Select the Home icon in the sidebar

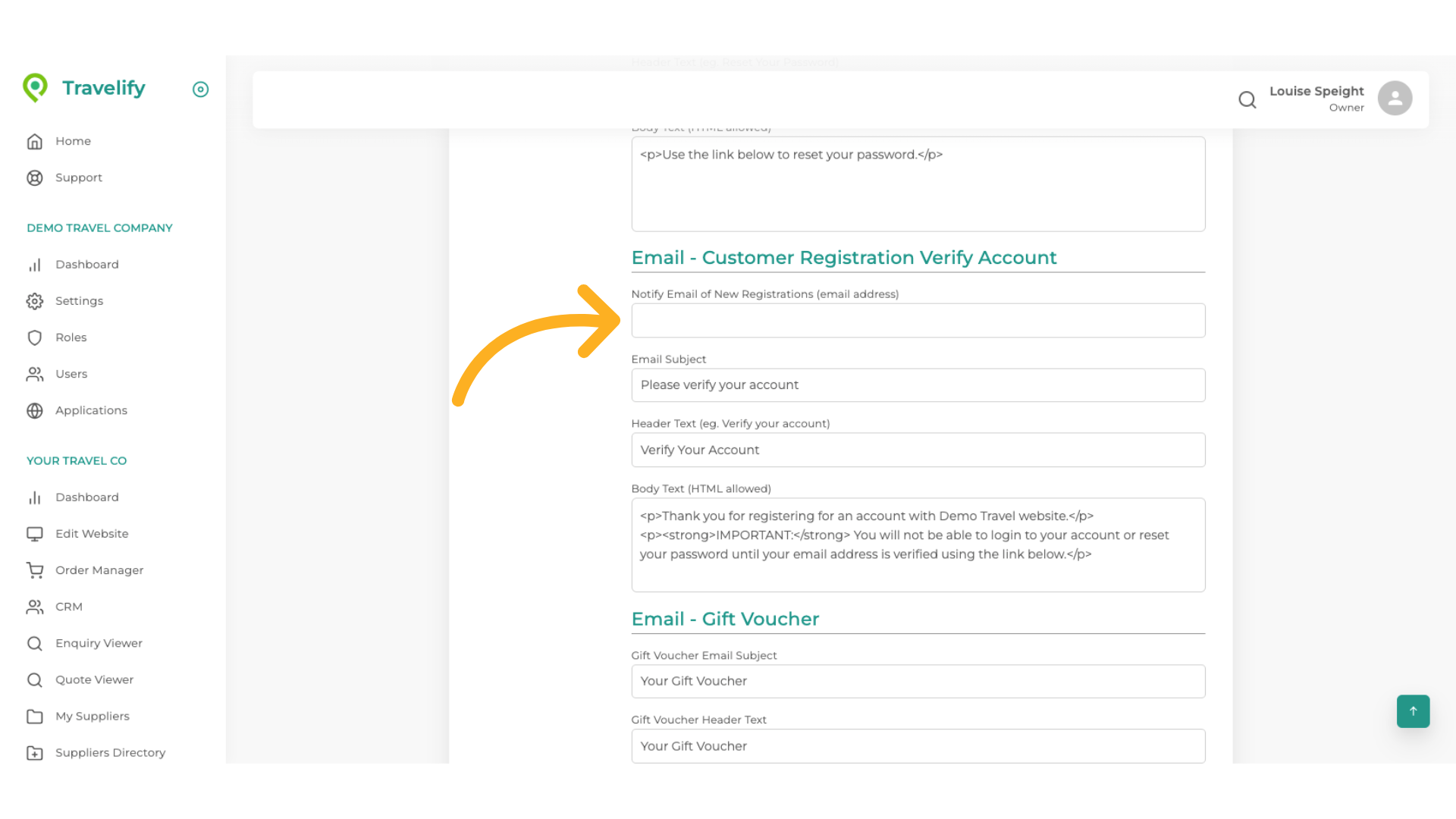tap(35, 141)
